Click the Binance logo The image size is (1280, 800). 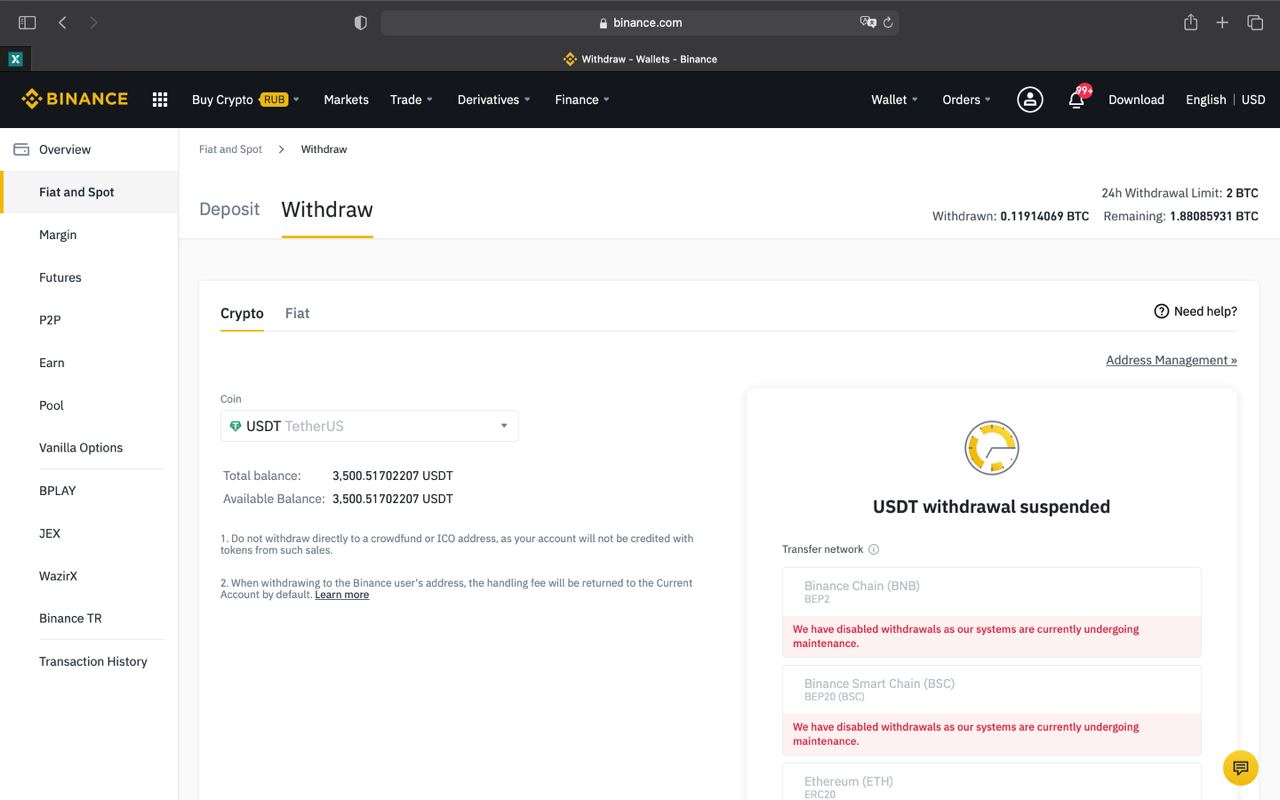coord(75,99)
